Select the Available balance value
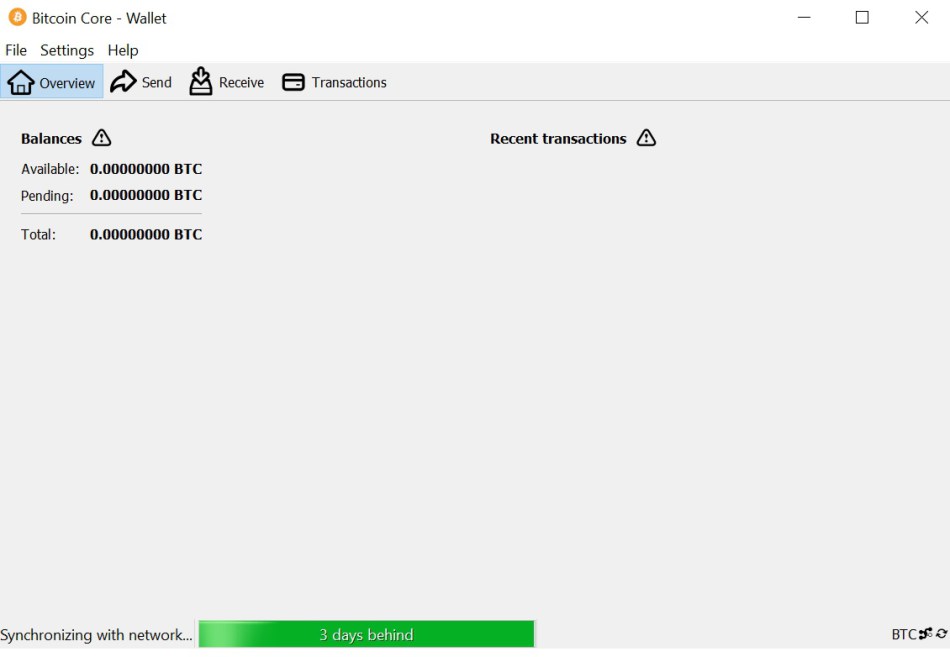 point(146,168)
